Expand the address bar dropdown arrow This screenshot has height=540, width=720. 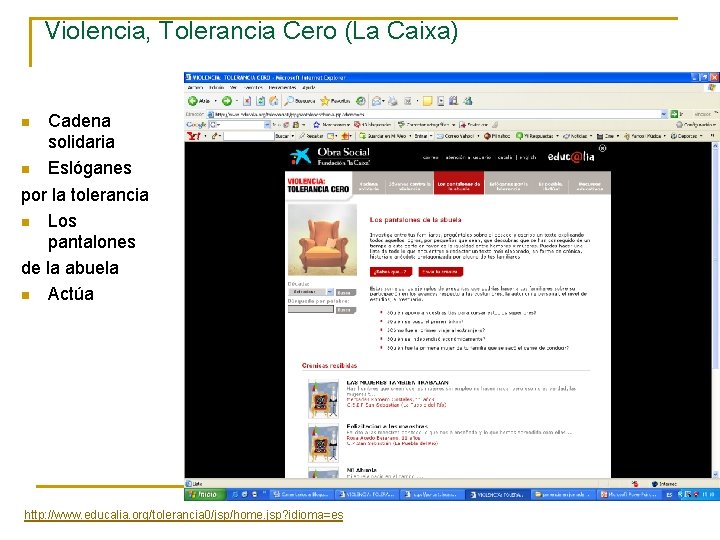click(664, 114)
